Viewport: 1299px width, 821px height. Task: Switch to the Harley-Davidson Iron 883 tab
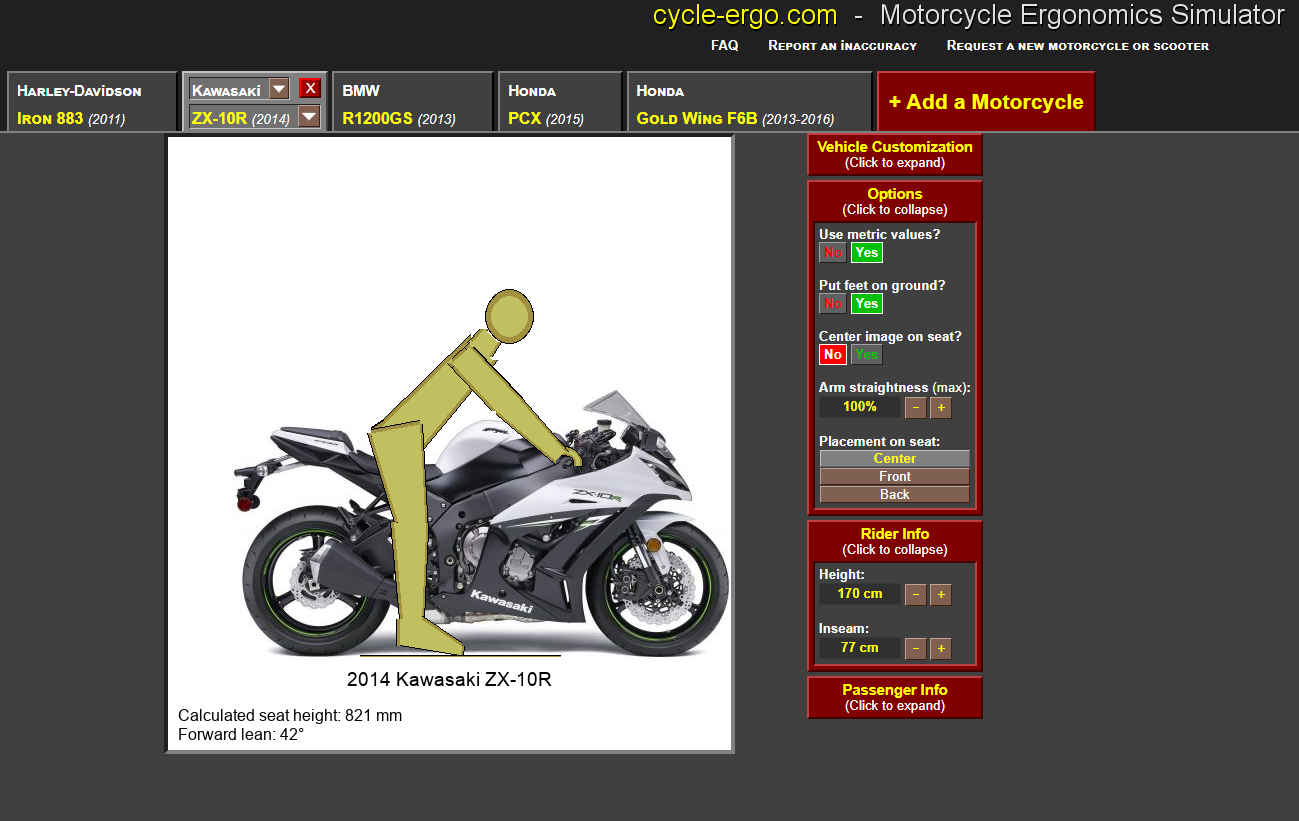pyautogui.click(x=93, y=102)
